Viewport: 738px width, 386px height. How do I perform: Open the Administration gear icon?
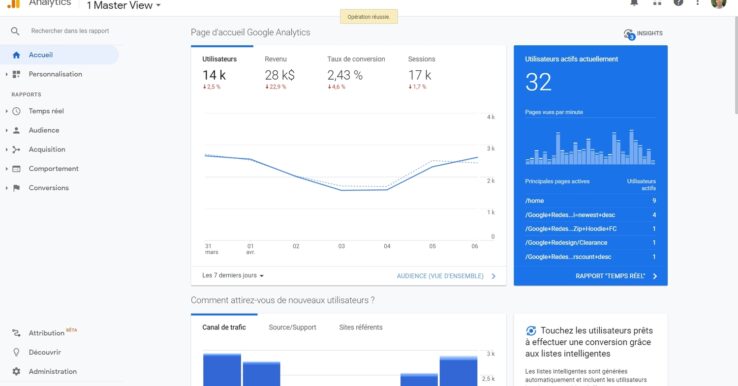click(x=16, y=371)
